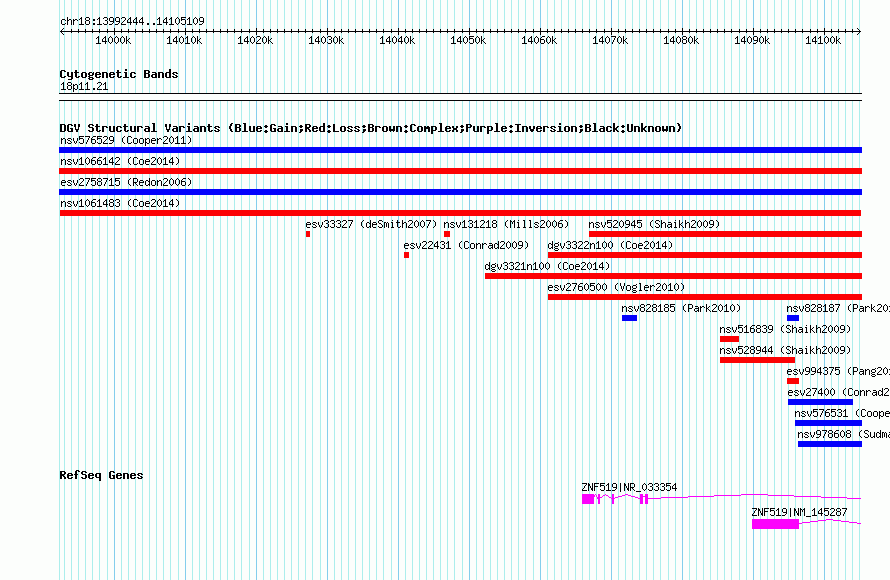Click nsv528944 (Shaikh2009) variant label
The width and height of the screenshot is (890, 580).
785,350
